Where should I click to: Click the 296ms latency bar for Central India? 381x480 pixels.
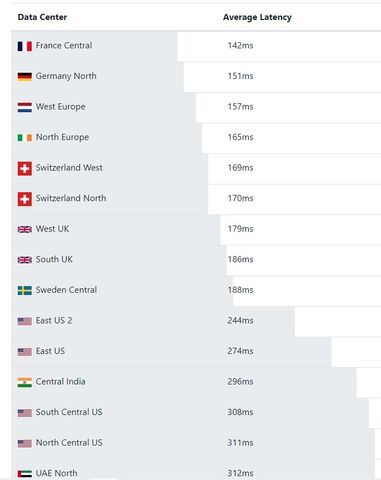(184, 382)
